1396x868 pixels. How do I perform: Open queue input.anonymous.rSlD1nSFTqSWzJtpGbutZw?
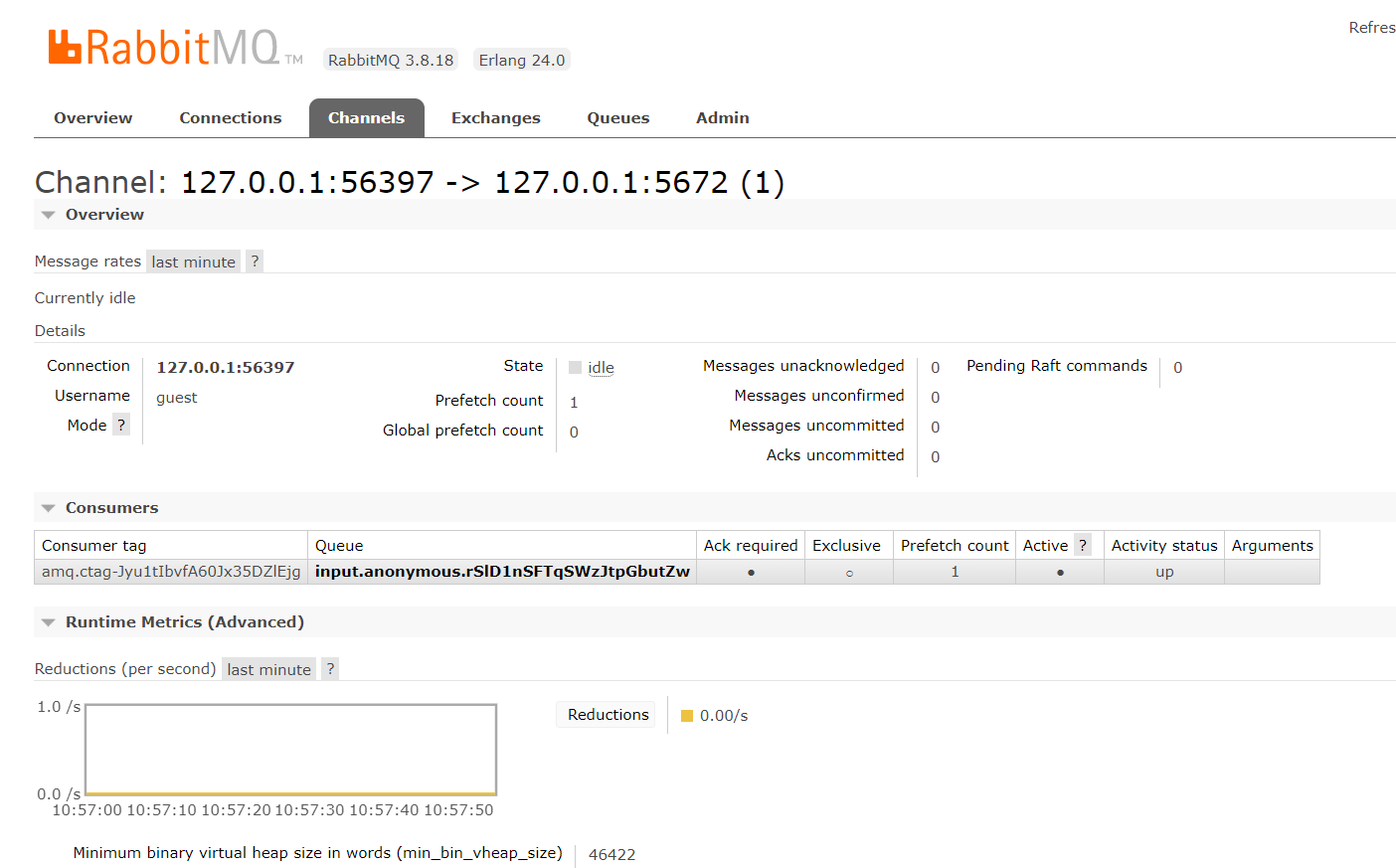point(502,572)
